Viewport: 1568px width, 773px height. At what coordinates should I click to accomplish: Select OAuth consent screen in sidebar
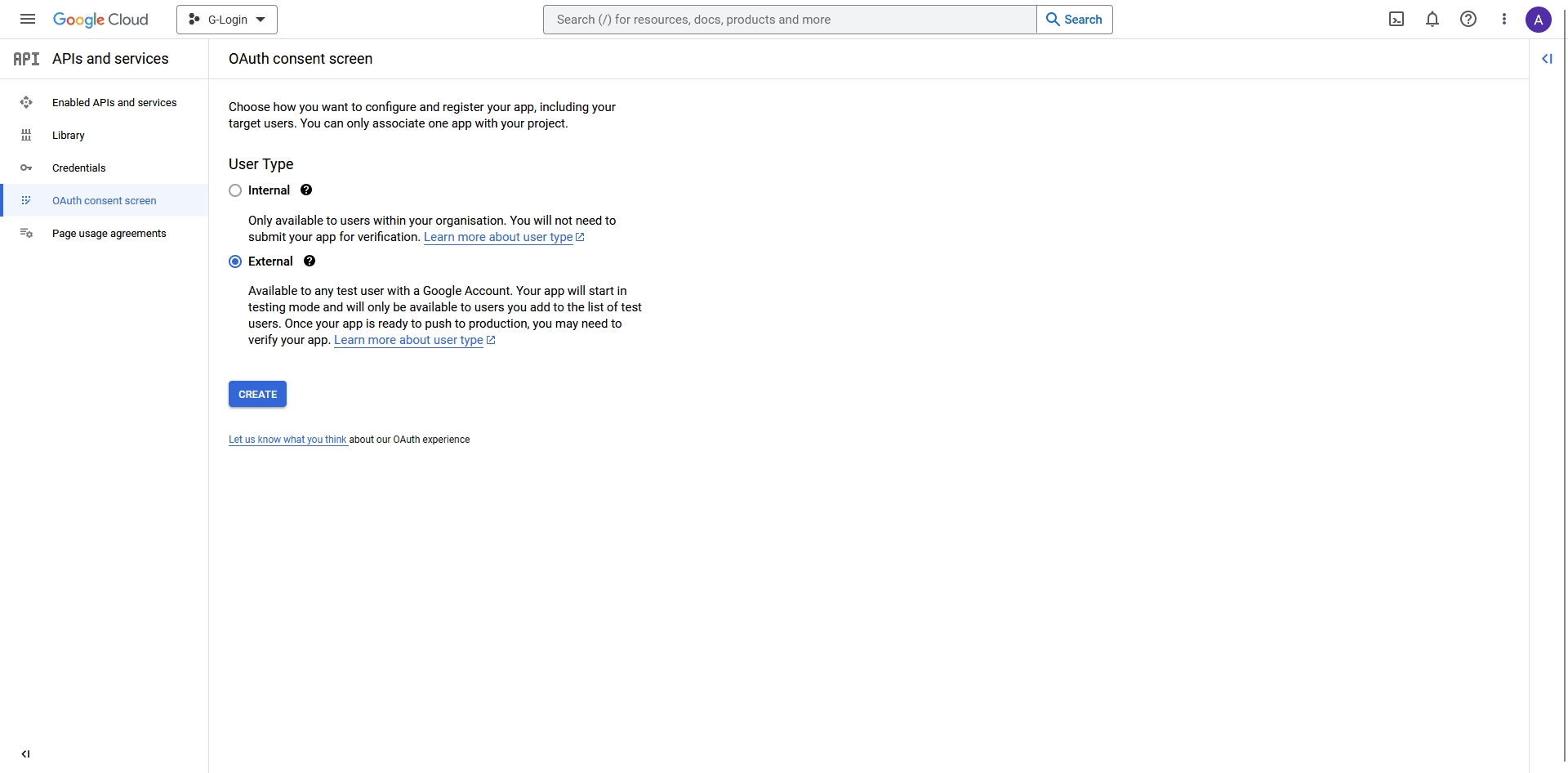104,200
